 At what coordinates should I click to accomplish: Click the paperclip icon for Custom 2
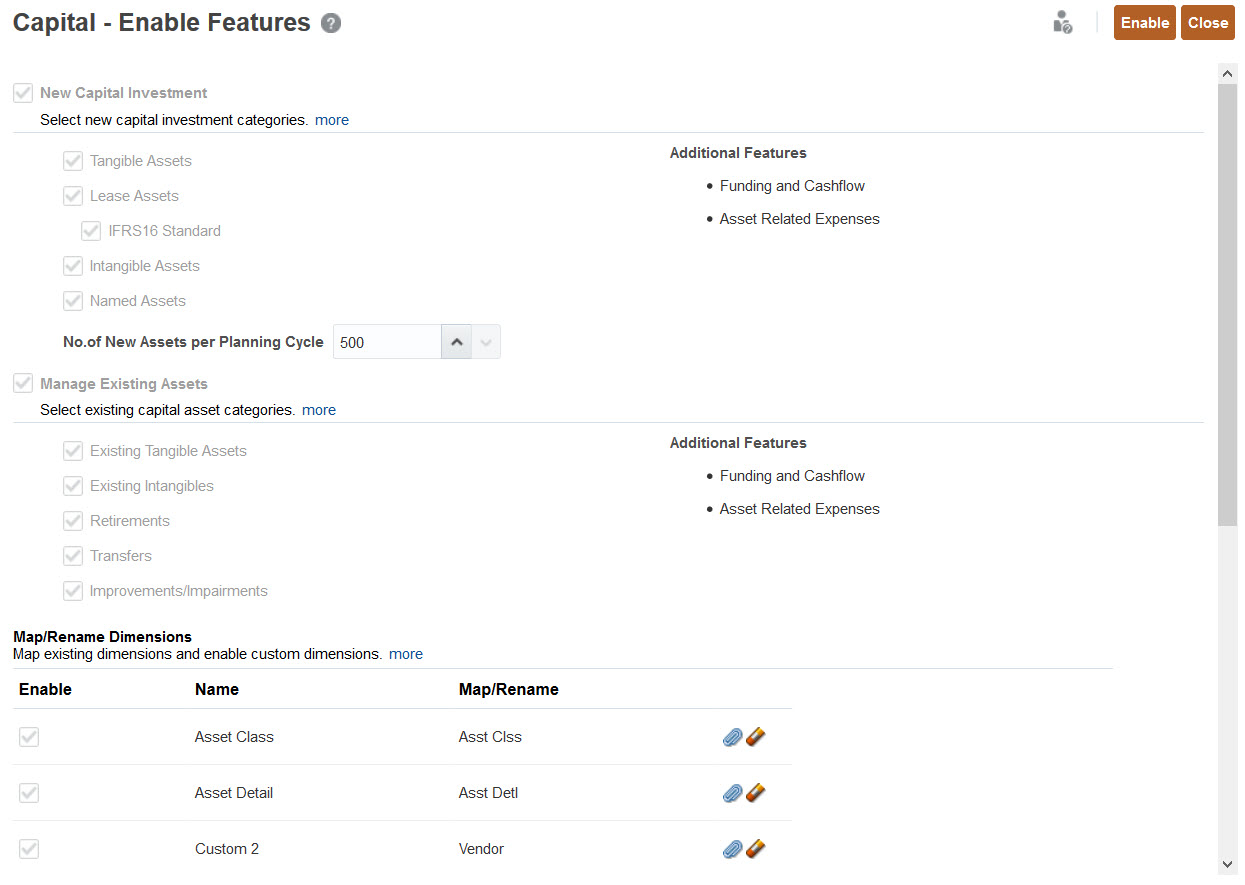pos(732,849)
